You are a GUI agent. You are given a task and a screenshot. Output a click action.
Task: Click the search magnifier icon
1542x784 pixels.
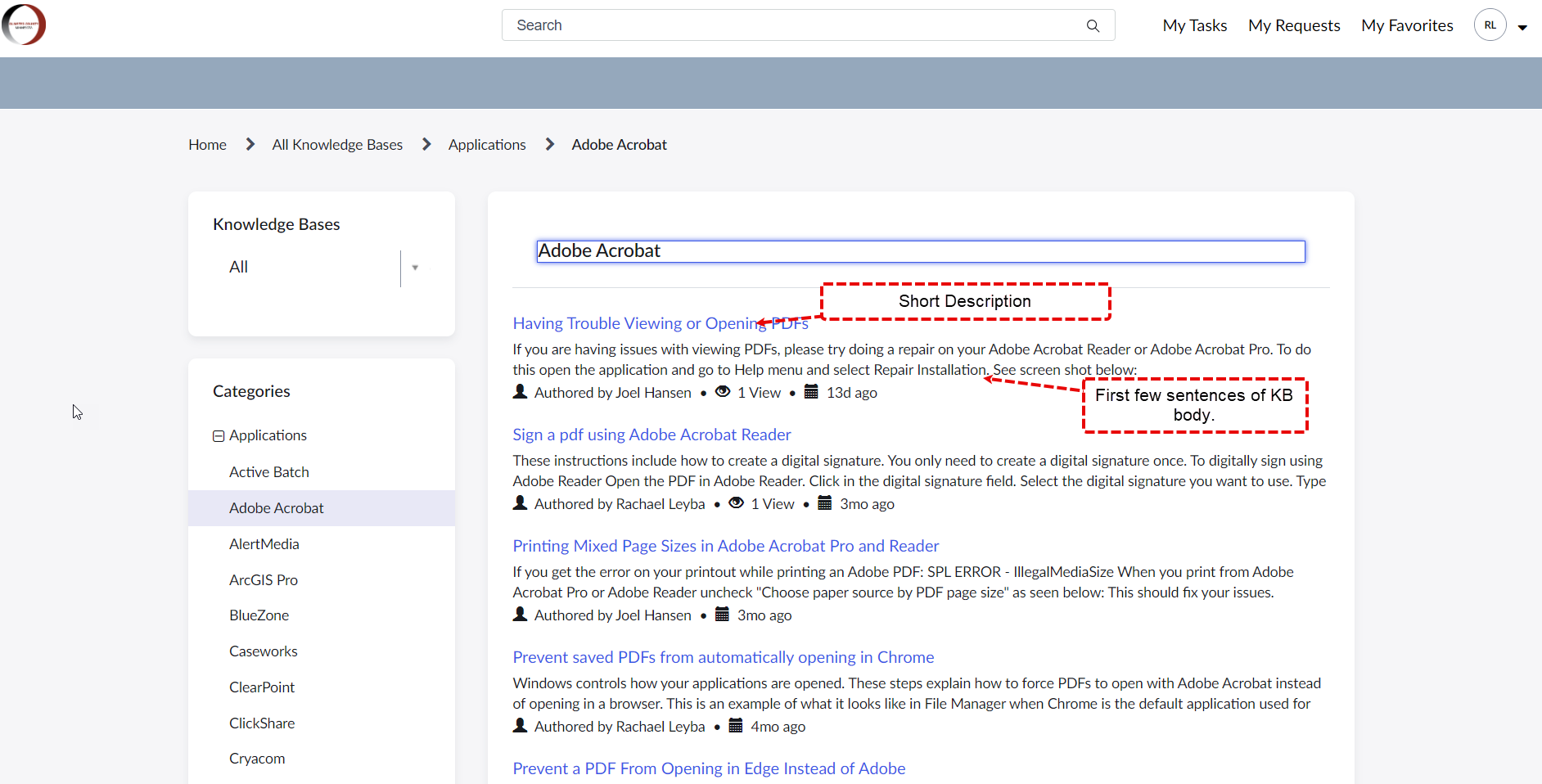(x=1093, y=25)
